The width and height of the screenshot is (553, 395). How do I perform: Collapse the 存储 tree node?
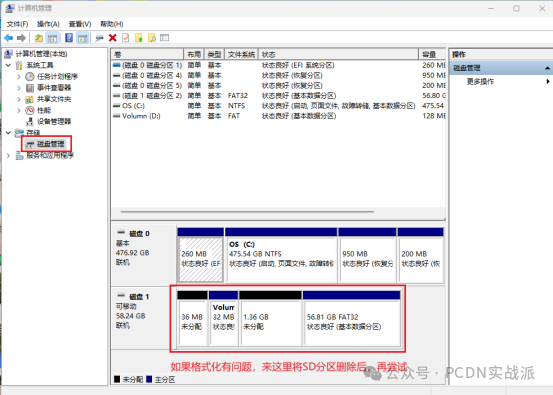8,133
